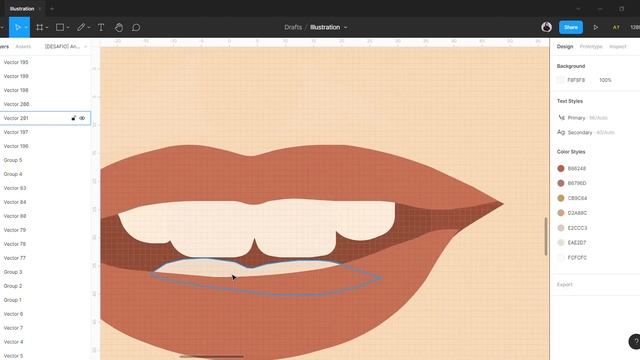Select the Frame tool
Viewport: 640px width, 360px height.
40,27
